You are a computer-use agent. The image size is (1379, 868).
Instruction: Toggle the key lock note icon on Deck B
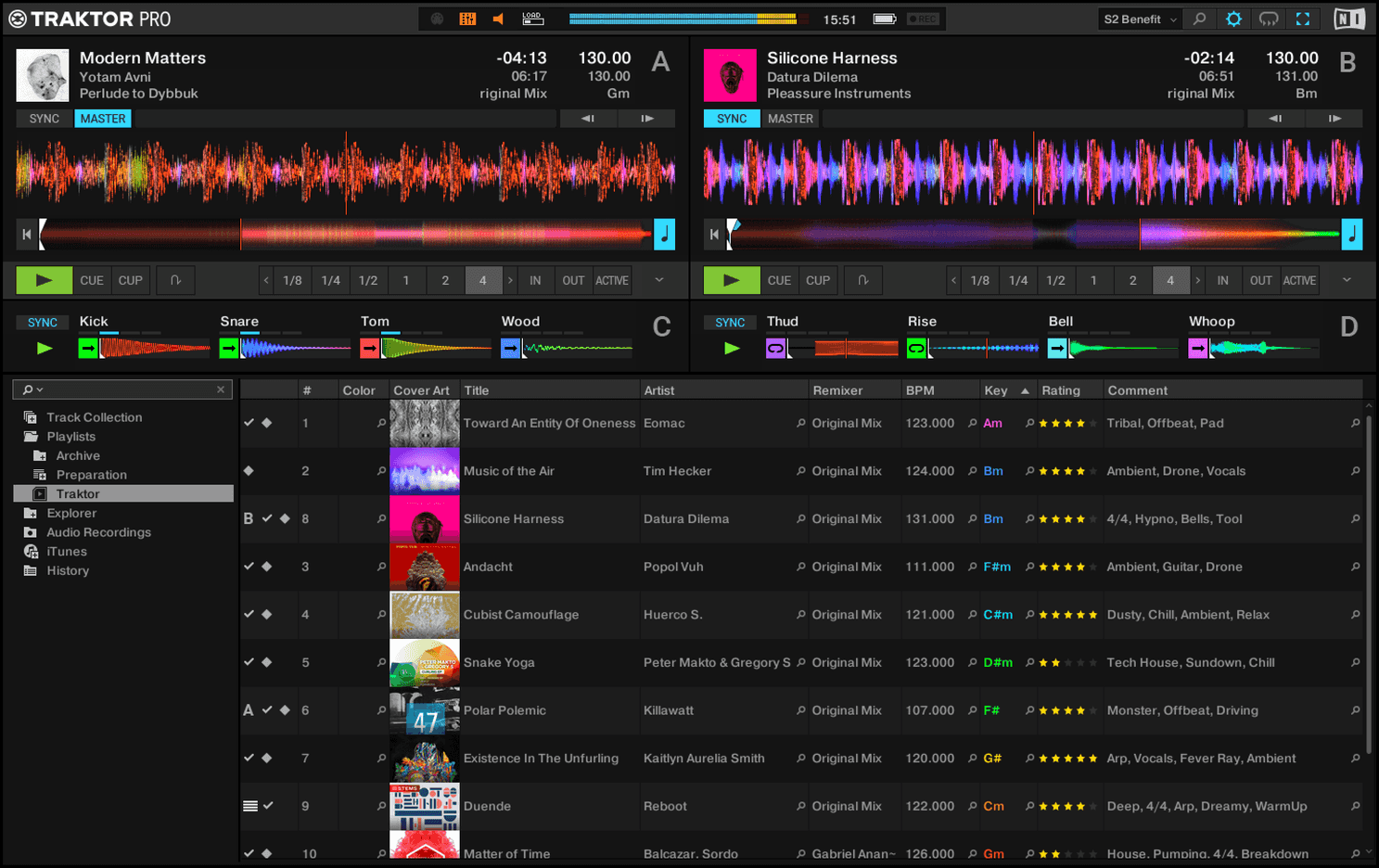1351,234
